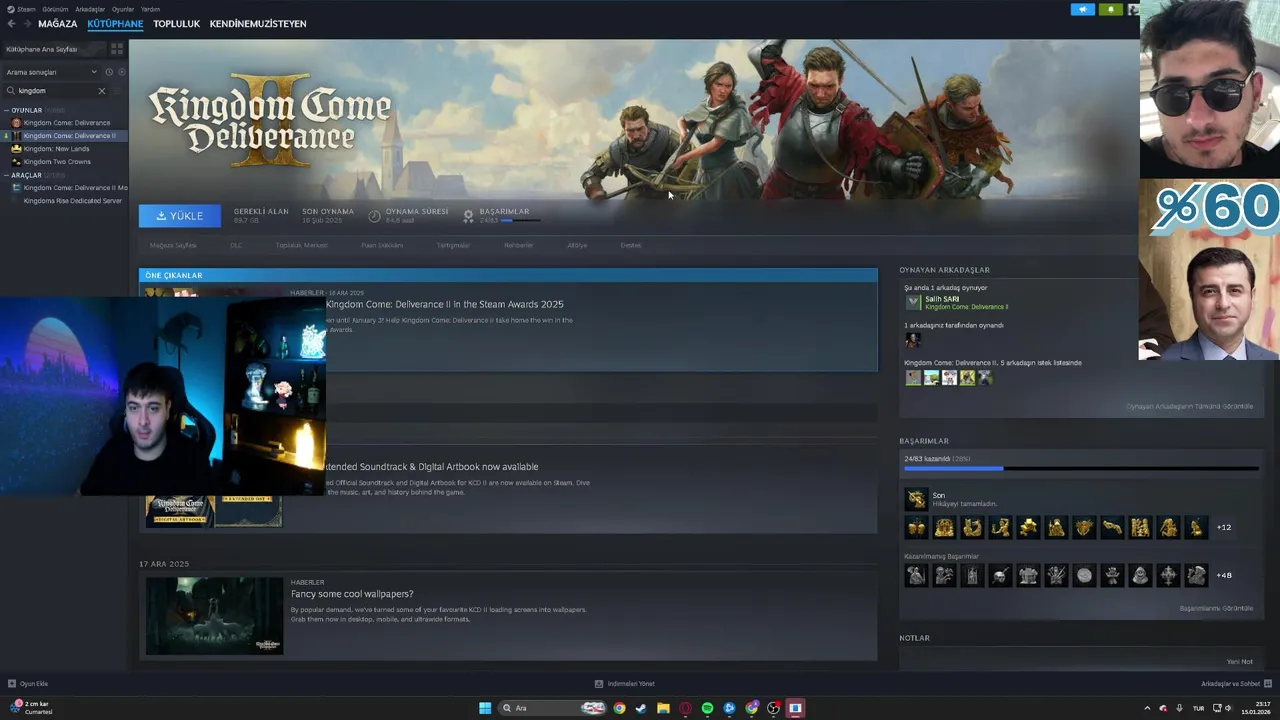Image resolution: width=1280 pixels, height=720 pixels.
Task: Click Yeni Not in NOTLAR
Action: [1239, 662]
